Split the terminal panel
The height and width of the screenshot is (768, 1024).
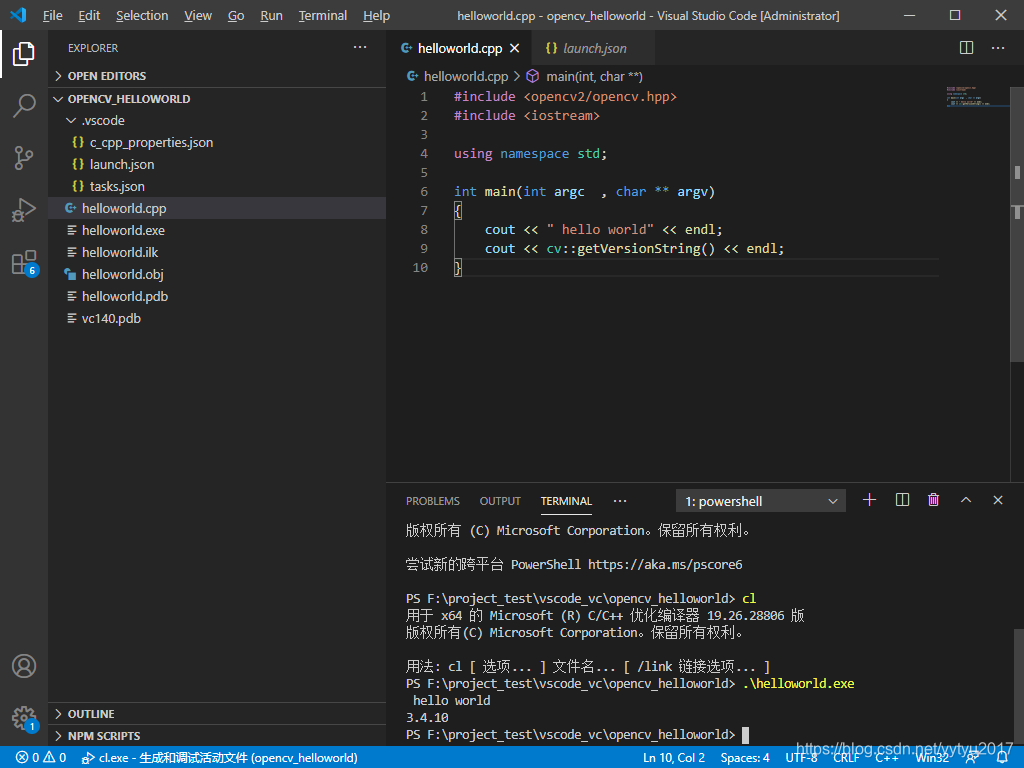click(902, 500)
